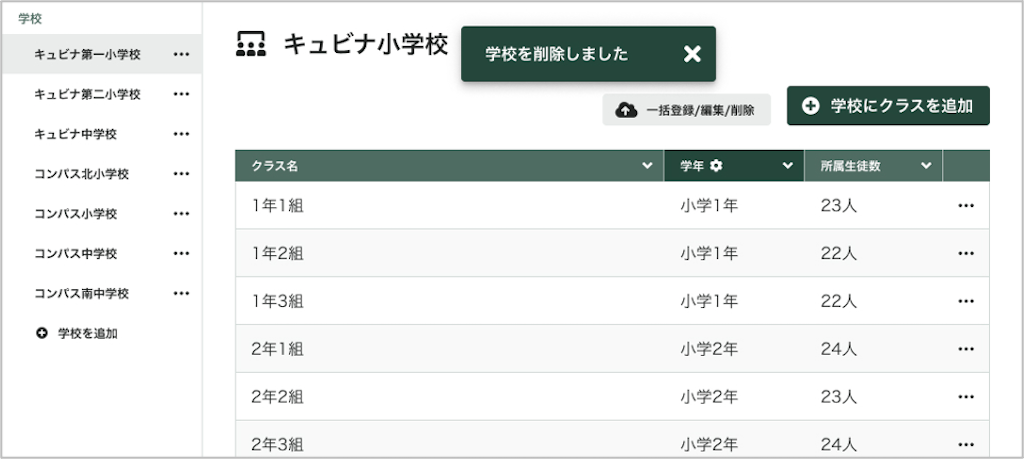Screen dimensions: 1024x459
Task: Click the 2年2組 class name
Action: click(x=278, y=396)
